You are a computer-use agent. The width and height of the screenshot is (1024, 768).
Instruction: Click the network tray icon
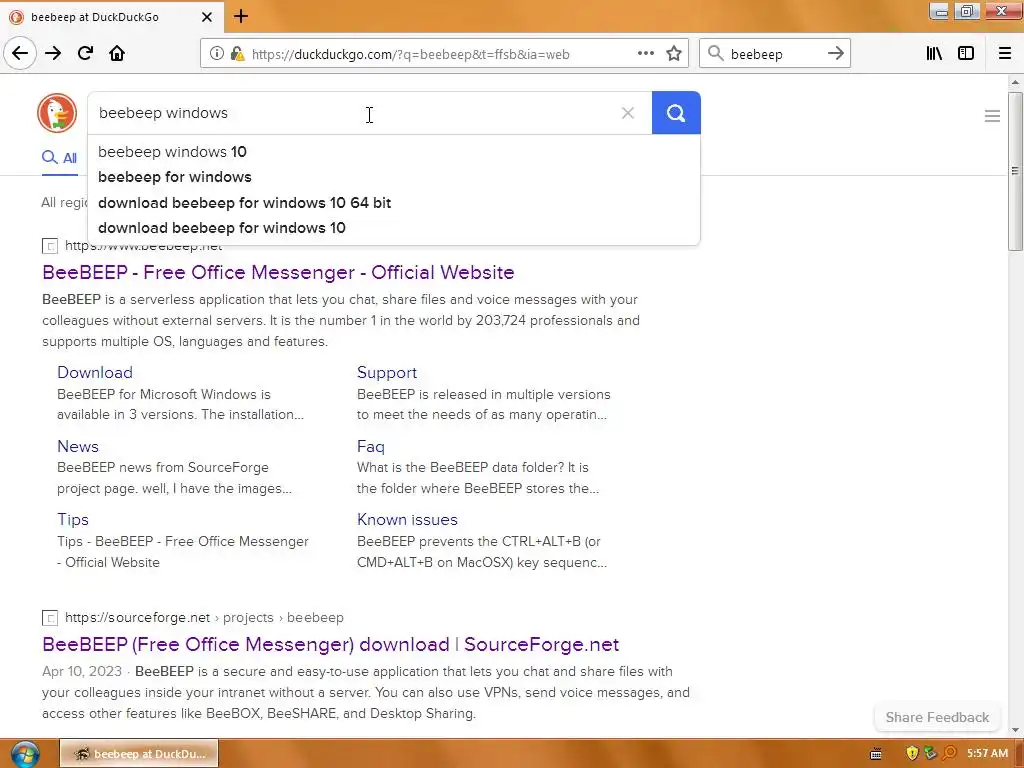click(930, 754)
